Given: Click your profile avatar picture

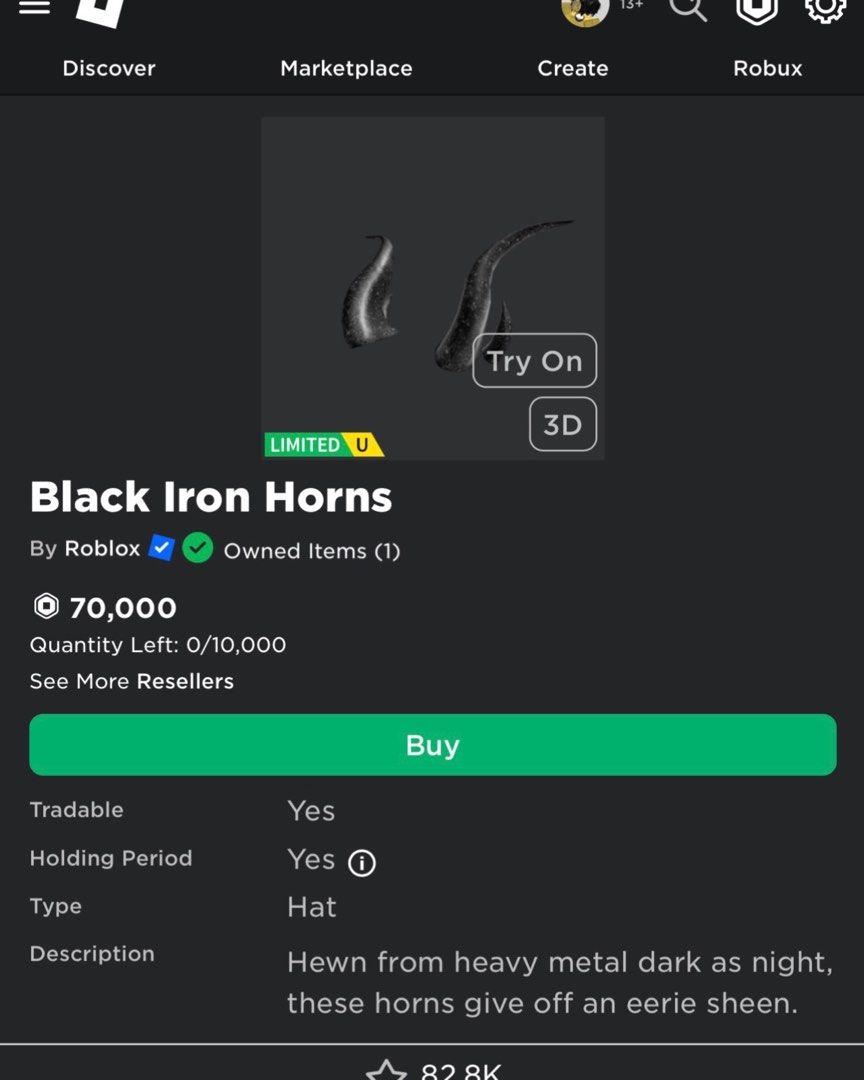Looking at the screenshot, I should [583, 12].
